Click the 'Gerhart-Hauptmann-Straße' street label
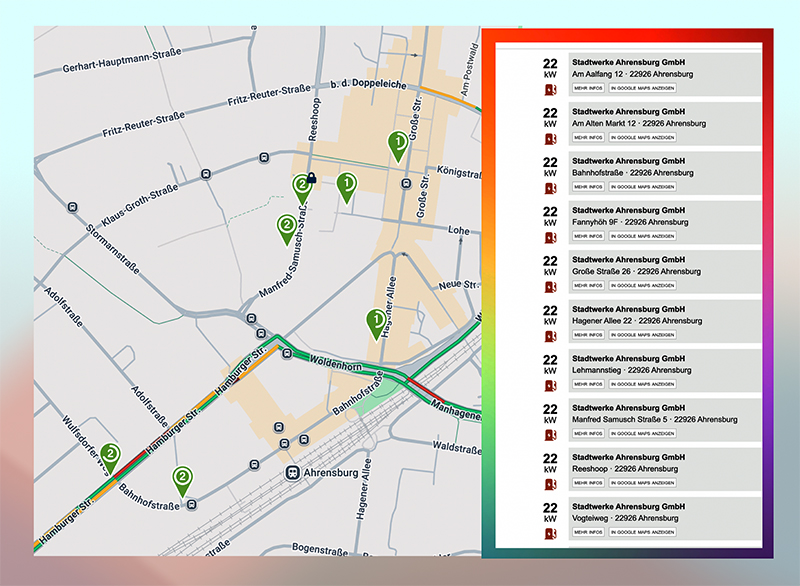 point(122,60)
